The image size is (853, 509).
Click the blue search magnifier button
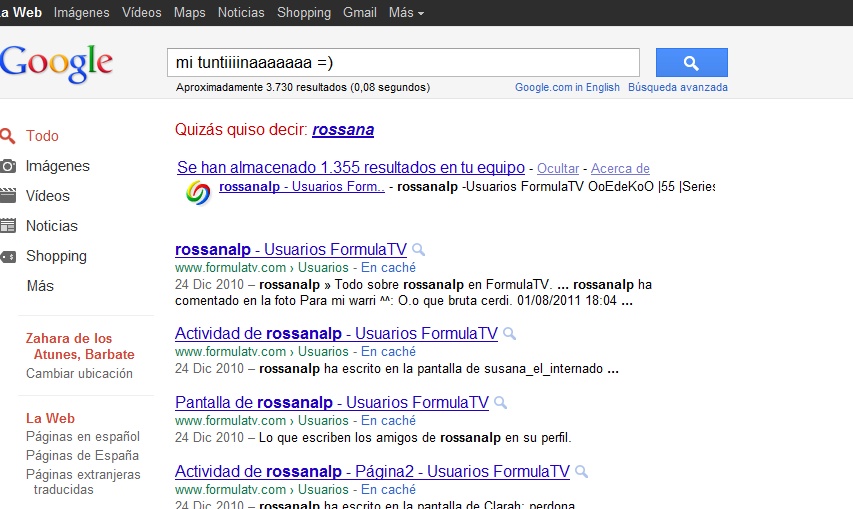(691, 63)
